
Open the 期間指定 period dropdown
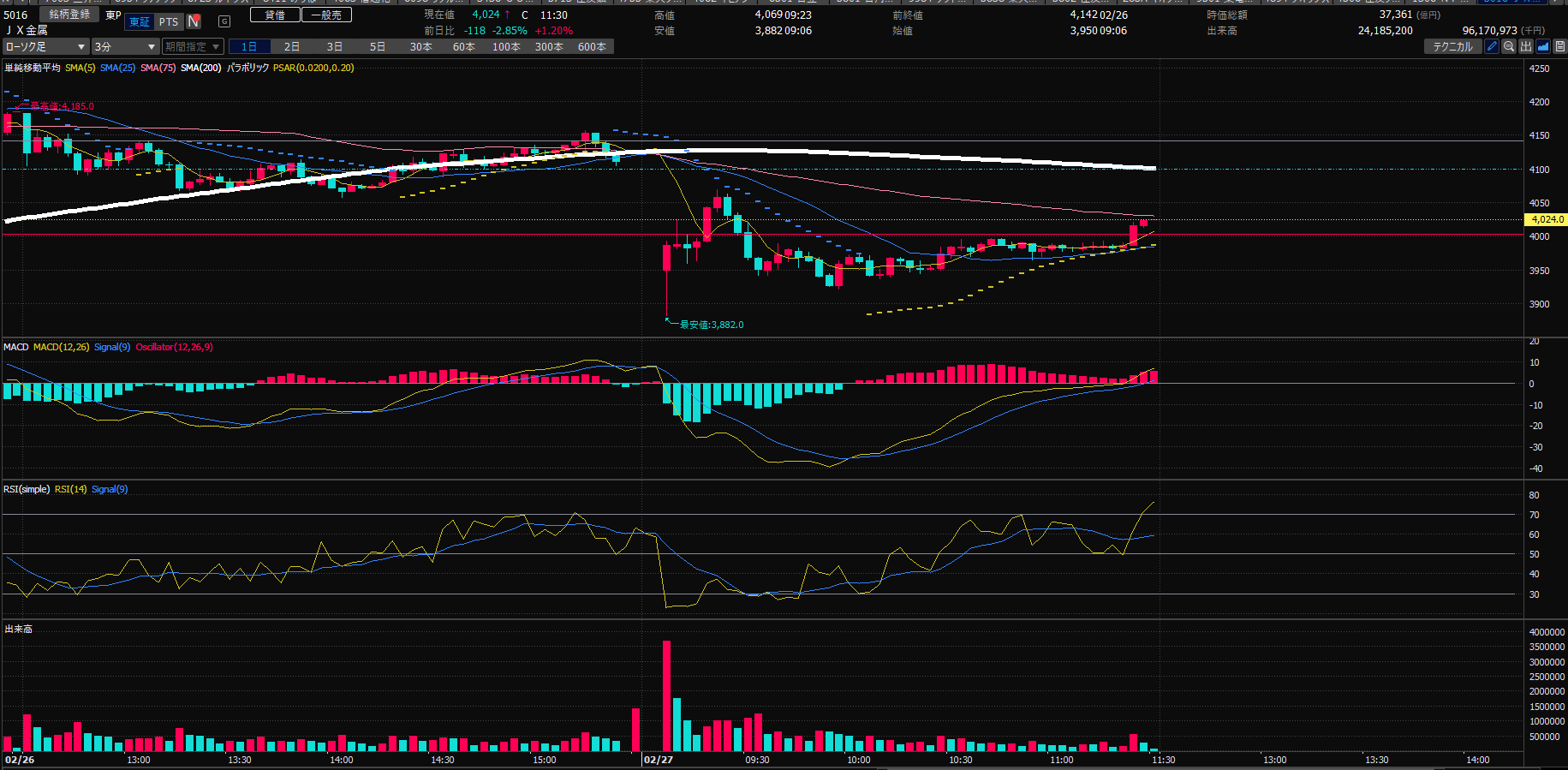[193, 47]
